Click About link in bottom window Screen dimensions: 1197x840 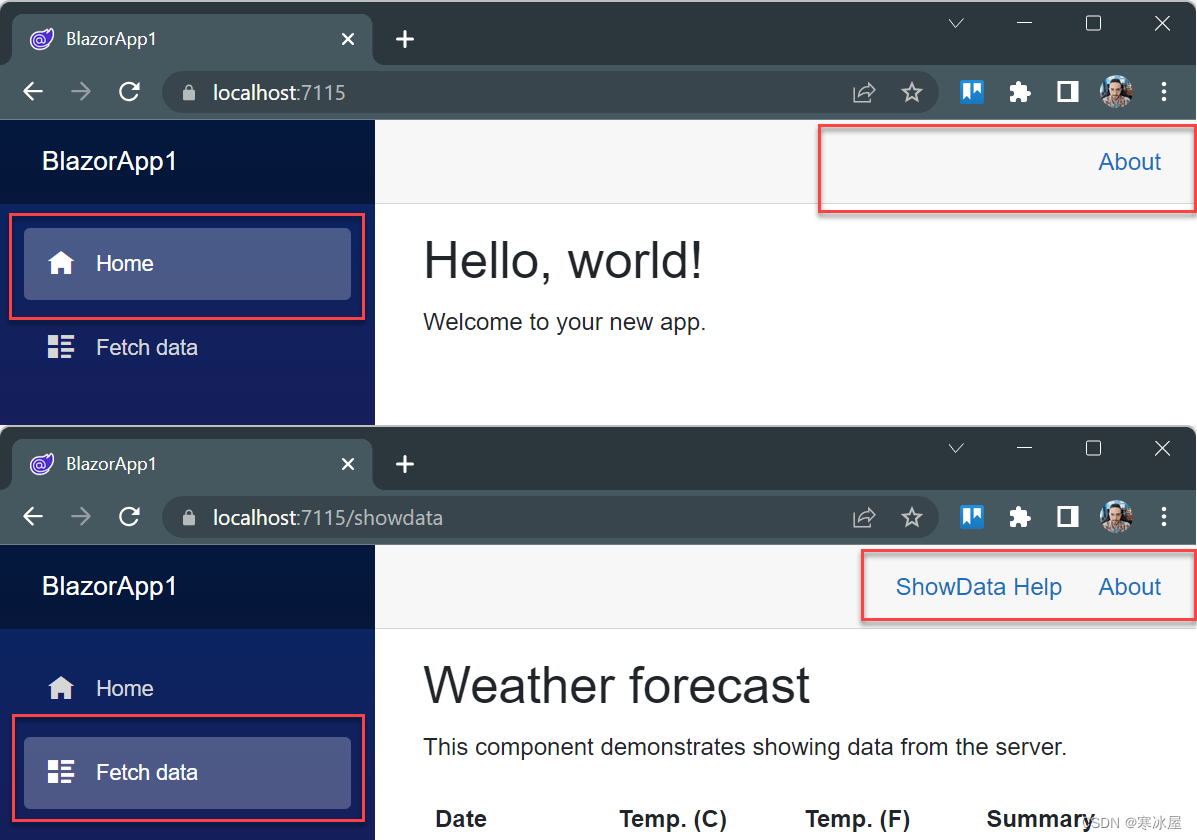coord(1129,586)
